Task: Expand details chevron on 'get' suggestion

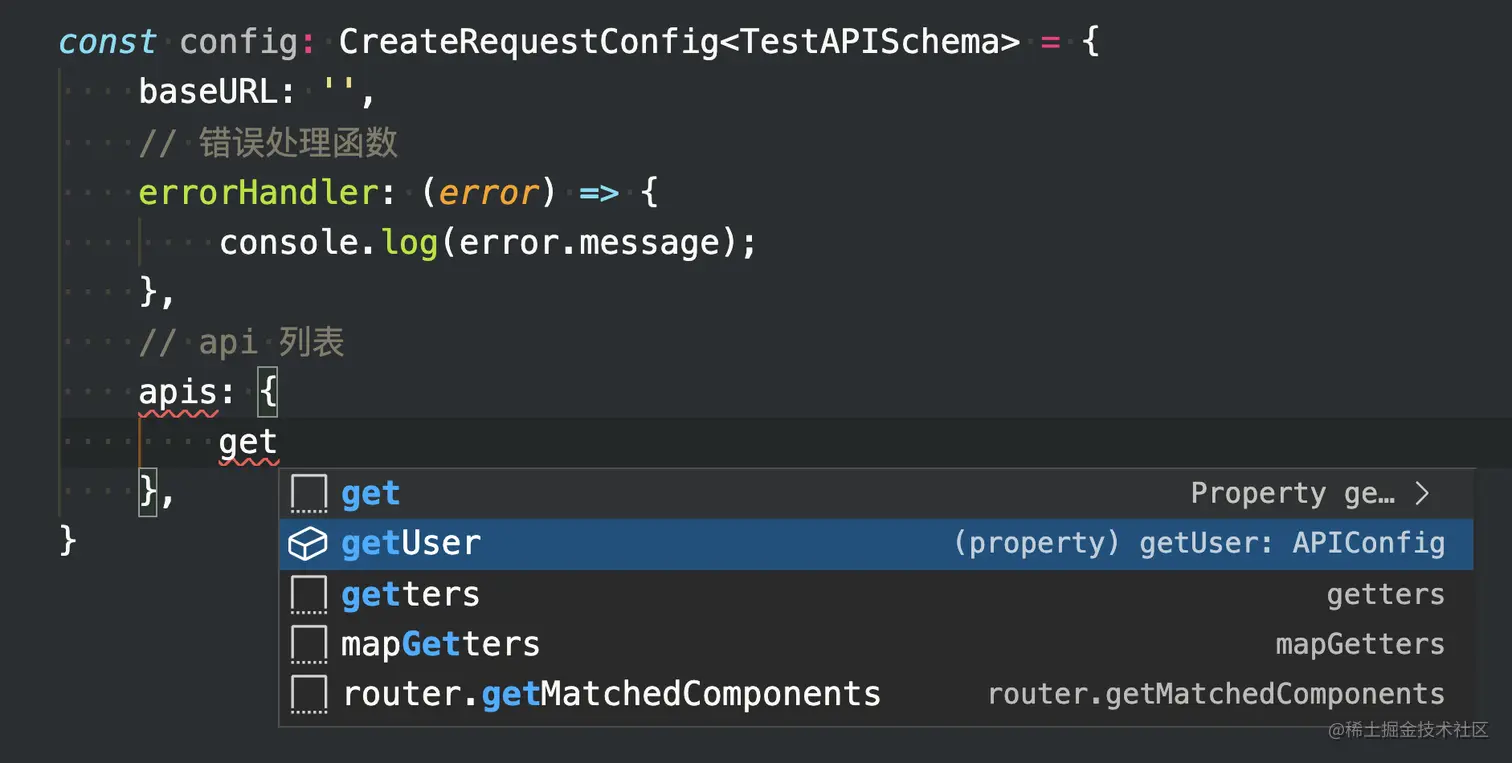Action: click(1423, 493)
